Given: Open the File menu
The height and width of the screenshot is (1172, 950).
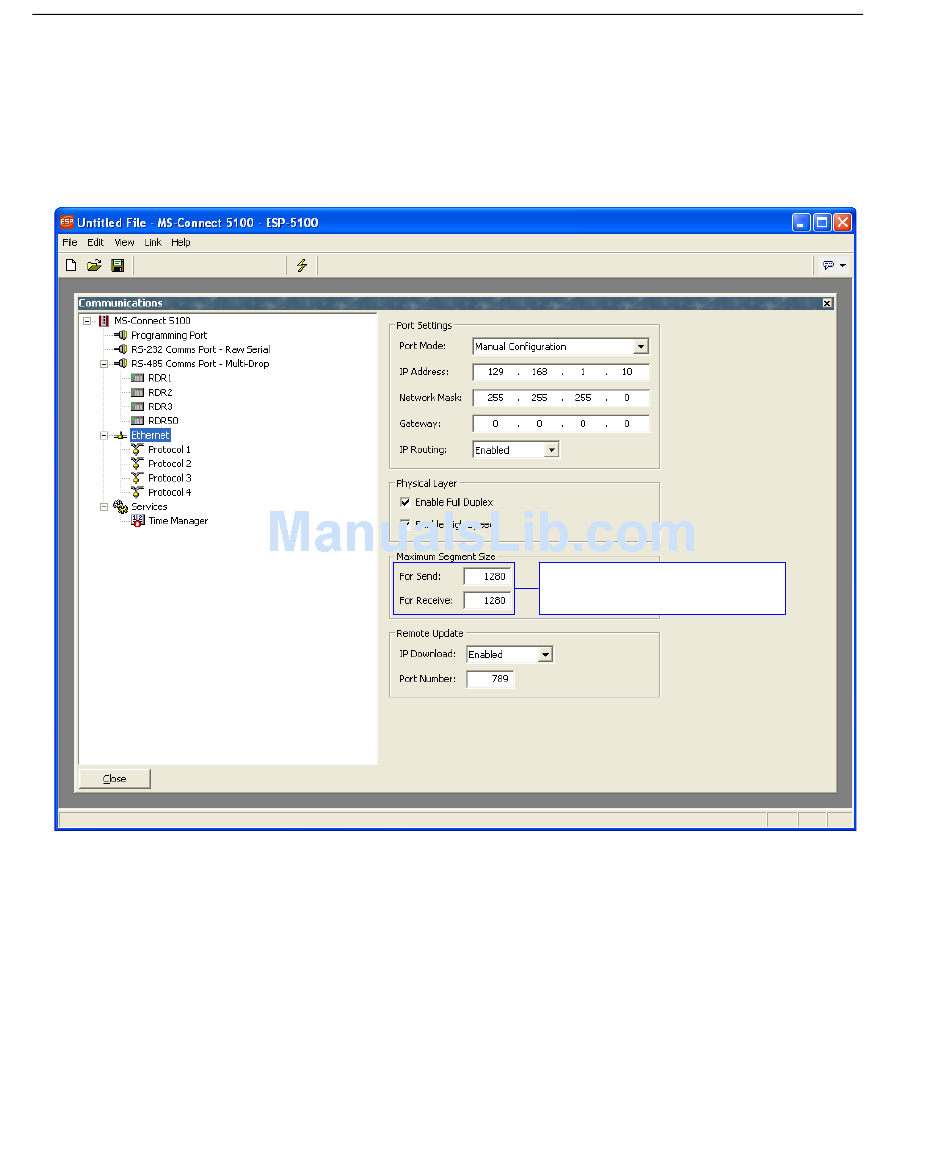Looking at the screenshot, I should pos(70,242).
